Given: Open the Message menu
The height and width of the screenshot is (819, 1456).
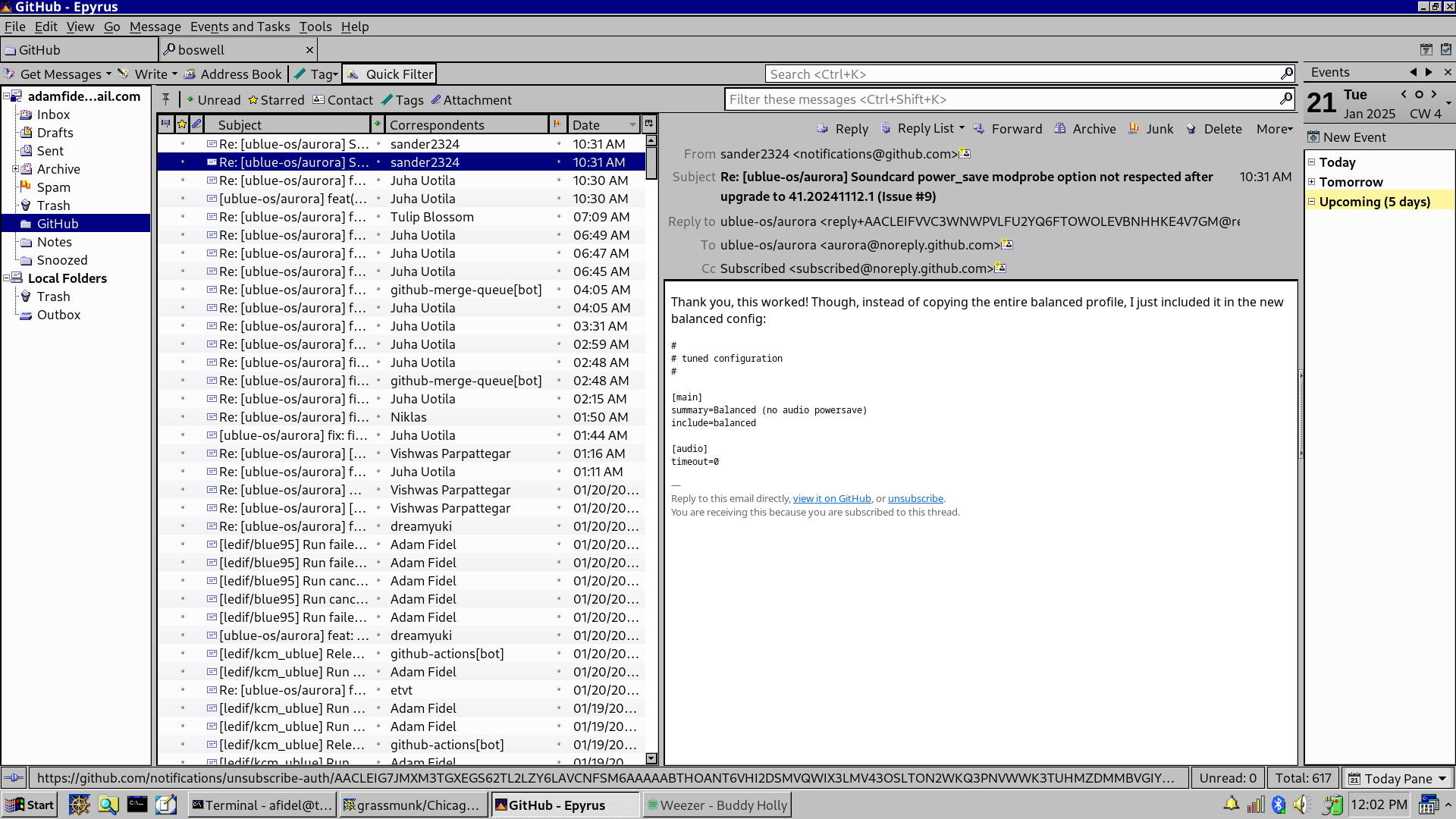Looking at the screenshot, I should pos(155,27).
